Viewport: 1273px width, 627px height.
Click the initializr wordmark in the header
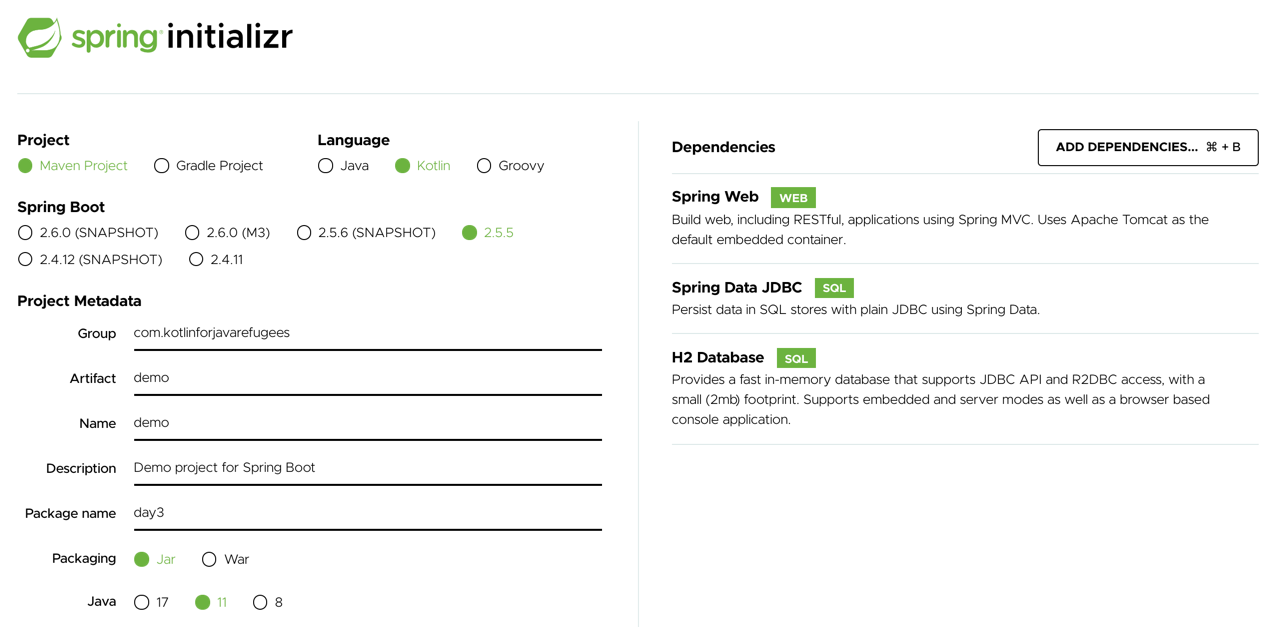[x=230, y=38]
